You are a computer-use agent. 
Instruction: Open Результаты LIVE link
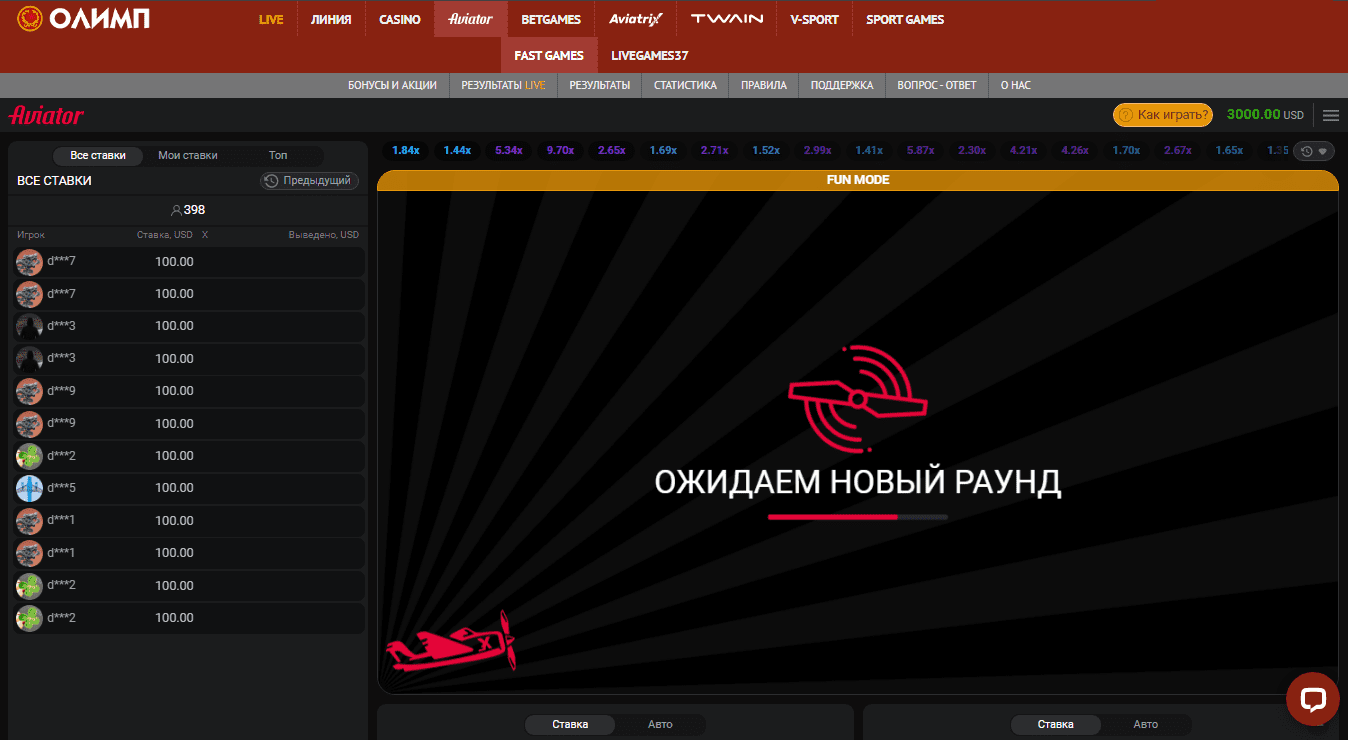(503, 85)
